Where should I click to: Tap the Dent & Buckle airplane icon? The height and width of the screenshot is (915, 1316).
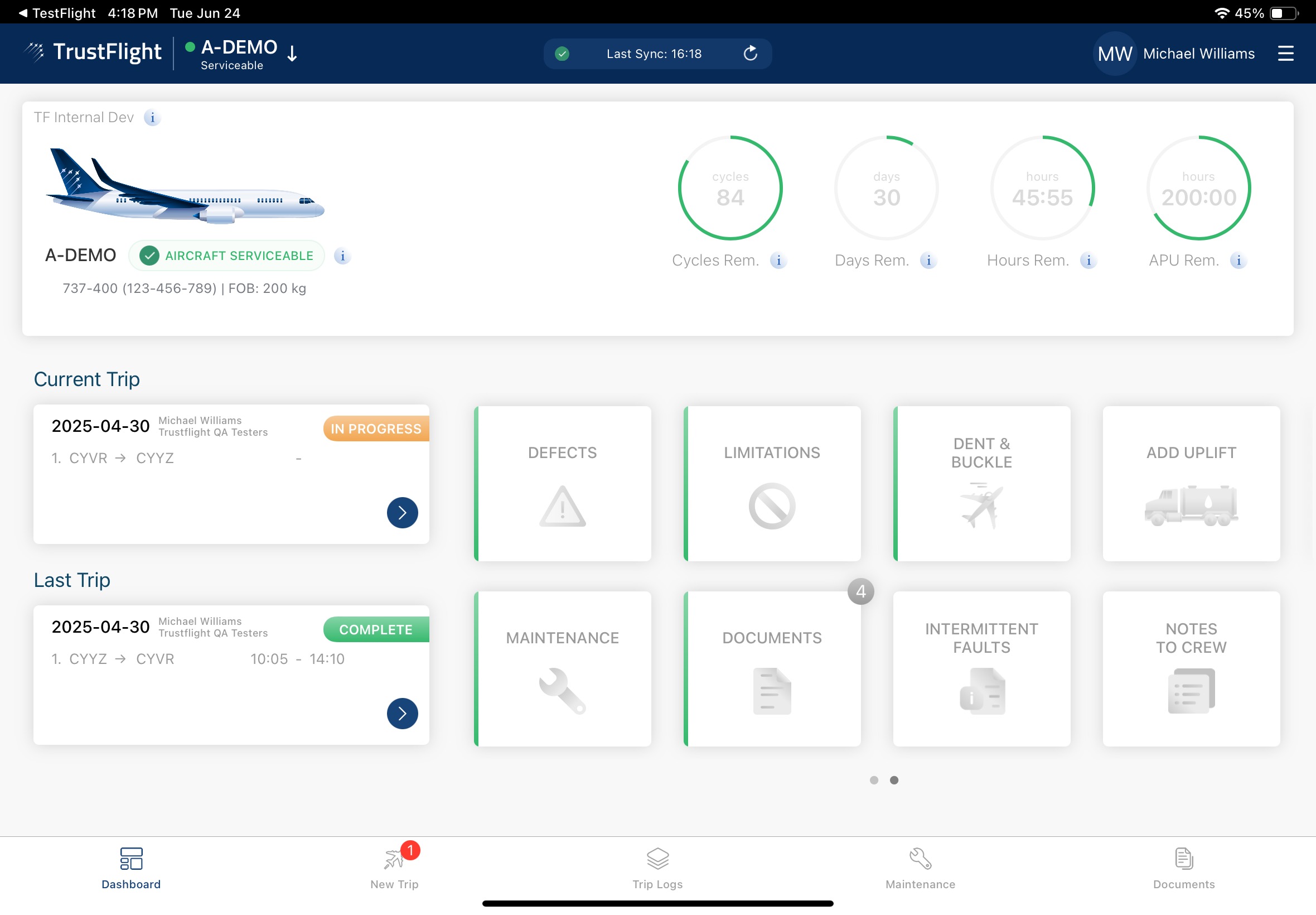[981, 505]
